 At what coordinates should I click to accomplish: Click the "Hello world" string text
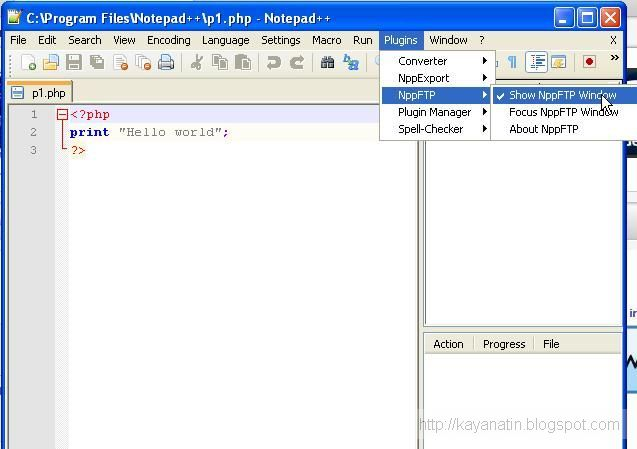171,132
